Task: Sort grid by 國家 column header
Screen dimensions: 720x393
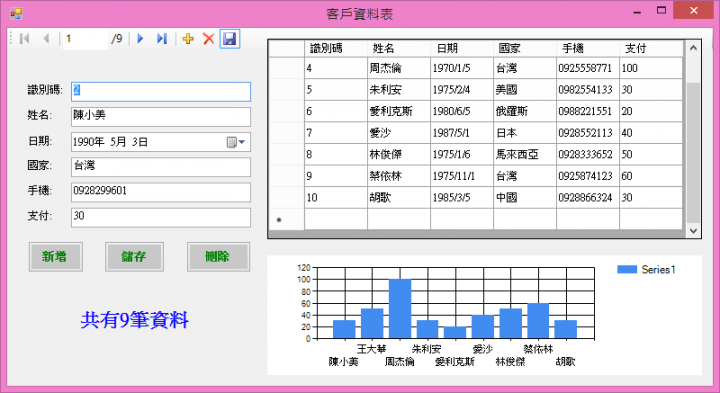Action: pyautogui.click(x=525, y=48)
